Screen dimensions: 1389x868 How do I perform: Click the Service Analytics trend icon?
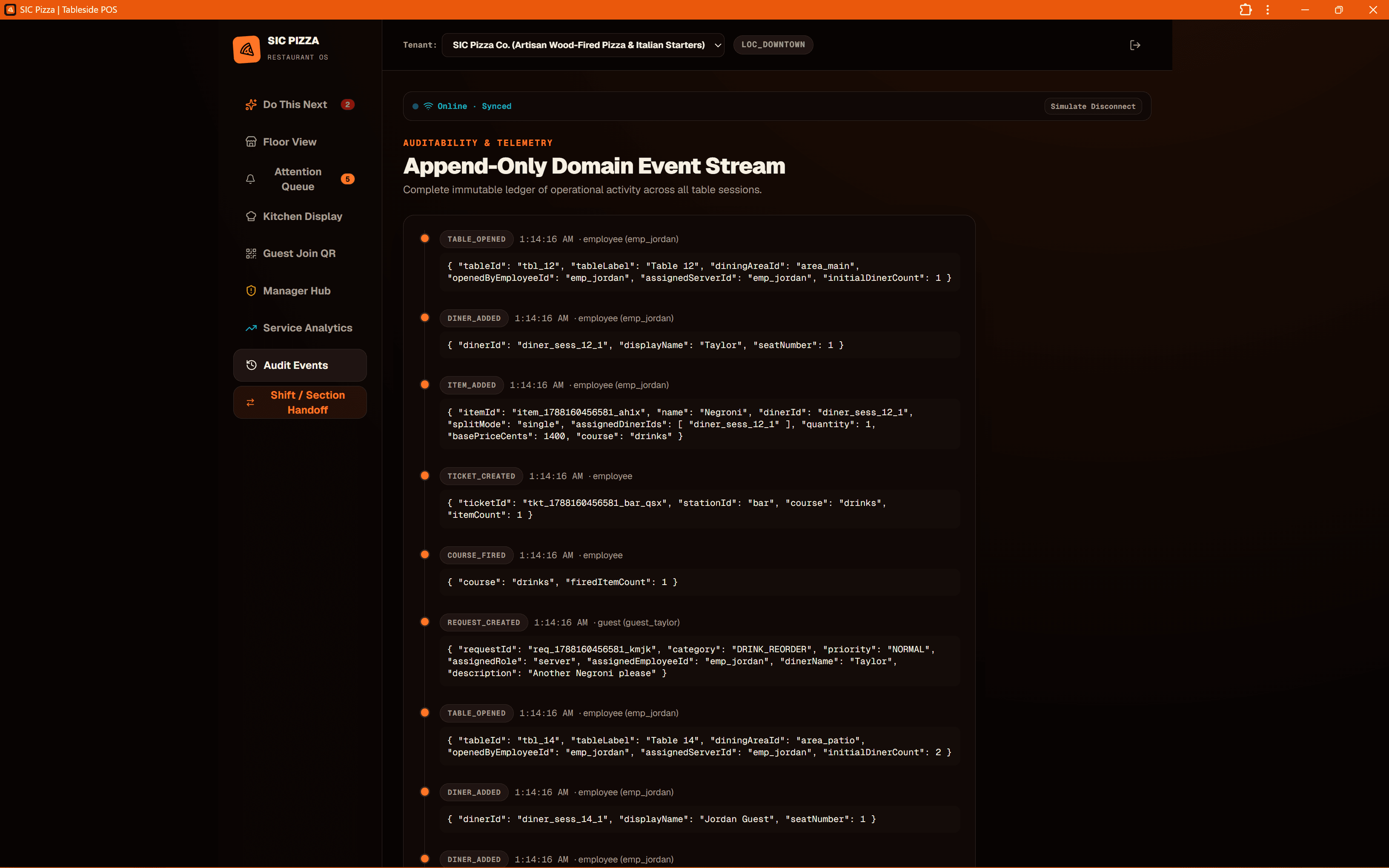click(x=251, y=328)
